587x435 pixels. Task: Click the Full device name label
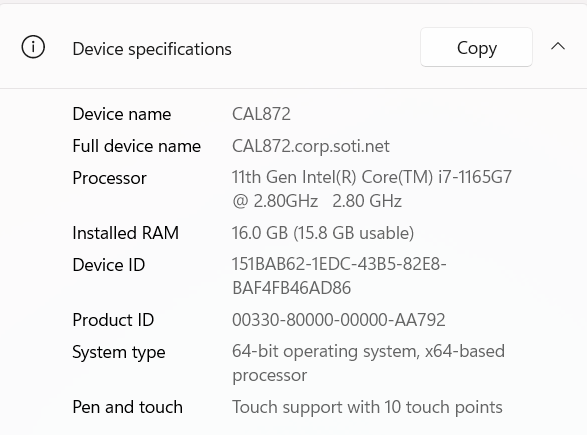[137, 146]
